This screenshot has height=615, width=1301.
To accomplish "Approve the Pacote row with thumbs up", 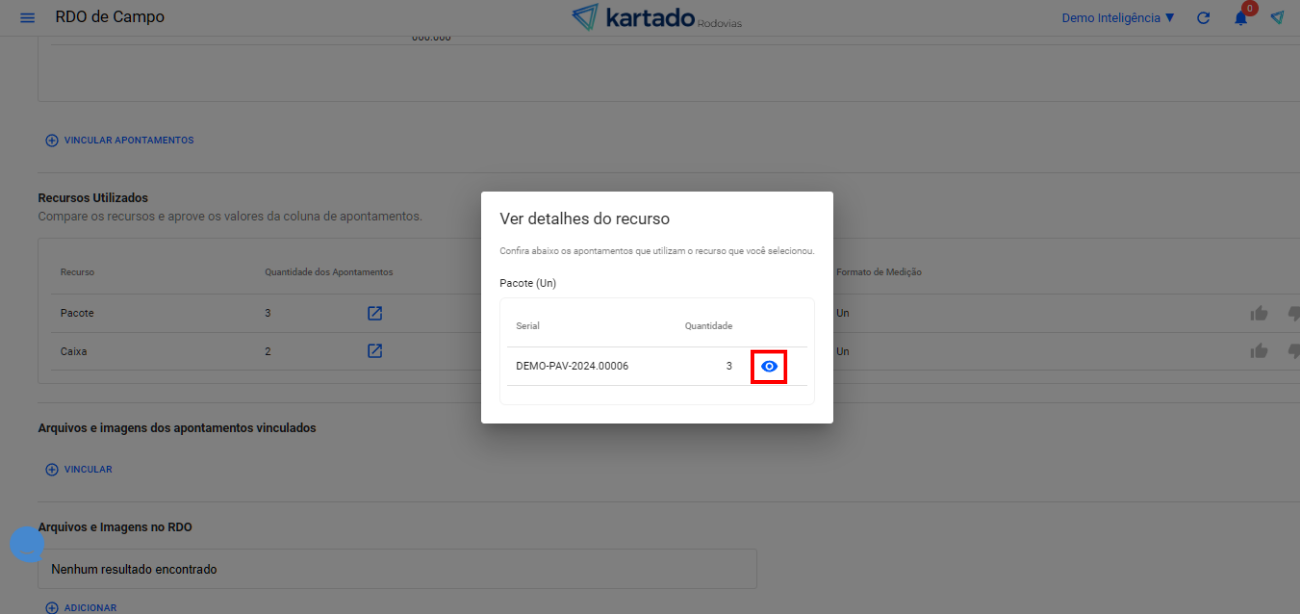I will tap(1258, 313).
